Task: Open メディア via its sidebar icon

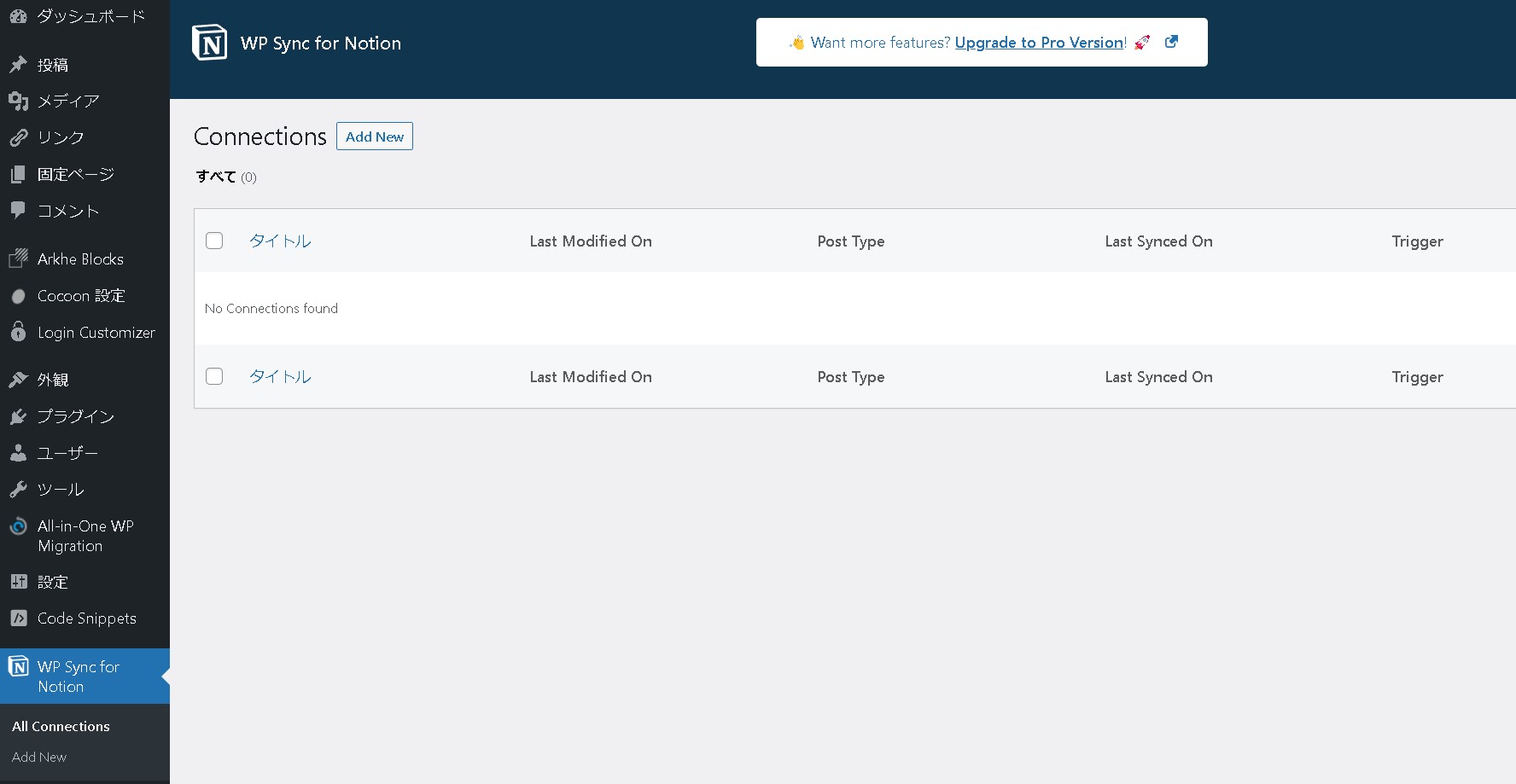Action: [x=17, y=101]
